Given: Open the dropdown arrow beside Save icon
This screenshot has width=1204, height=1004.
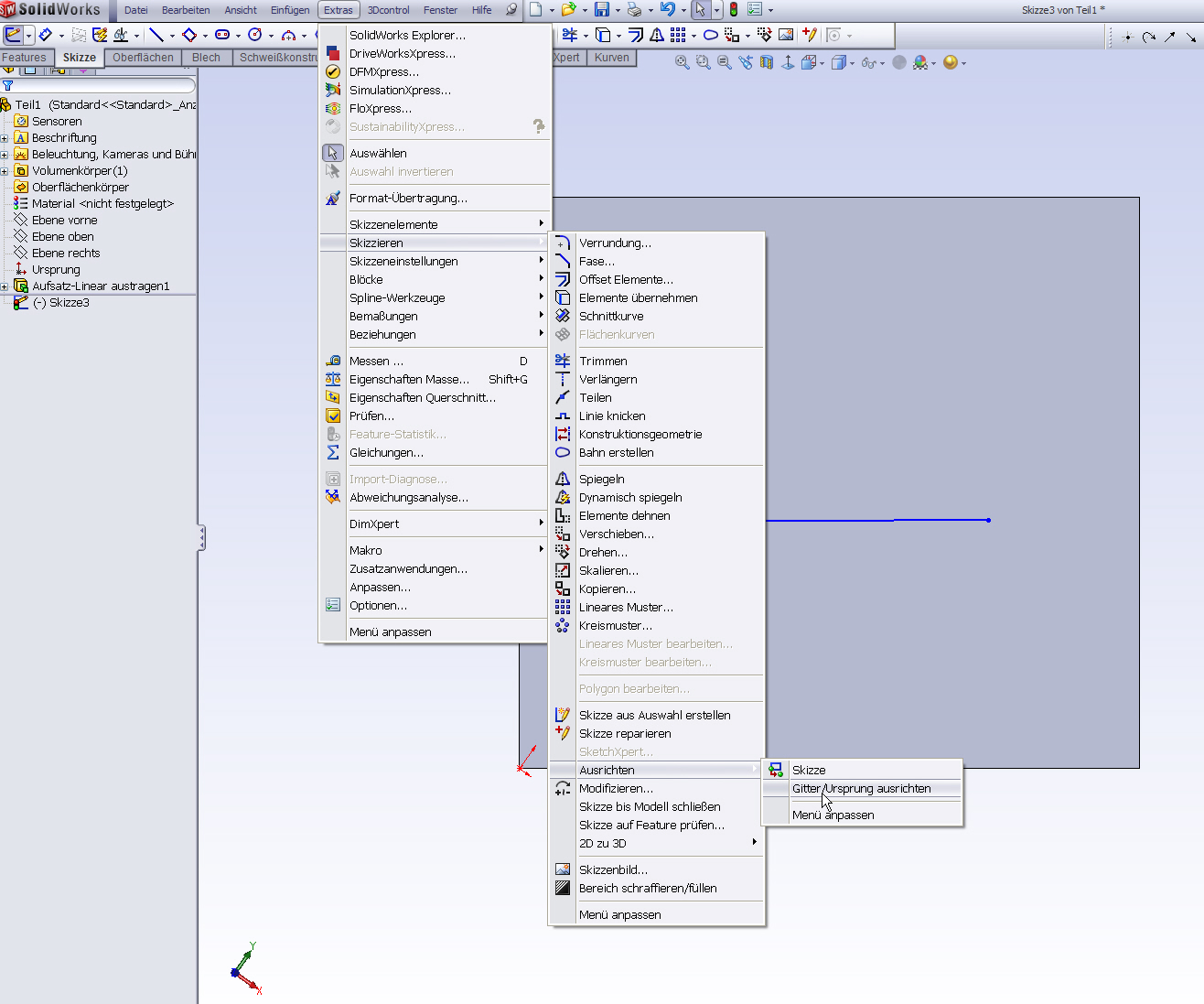Looking at the screenshot, I should pos(618,10).
